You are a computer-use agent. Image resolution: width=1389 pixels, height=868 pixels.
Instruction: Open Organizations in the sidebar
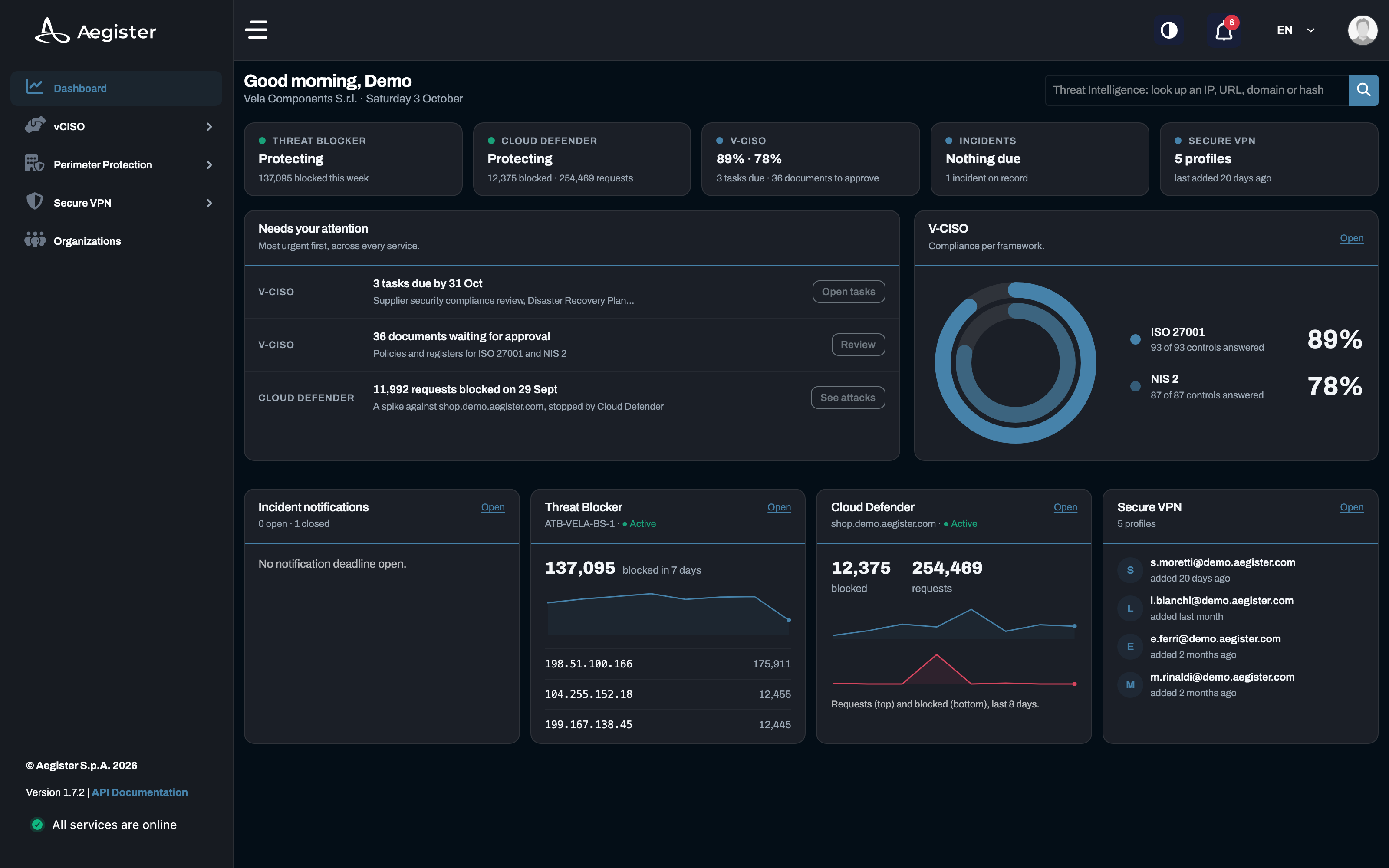(x=116, y=241)
